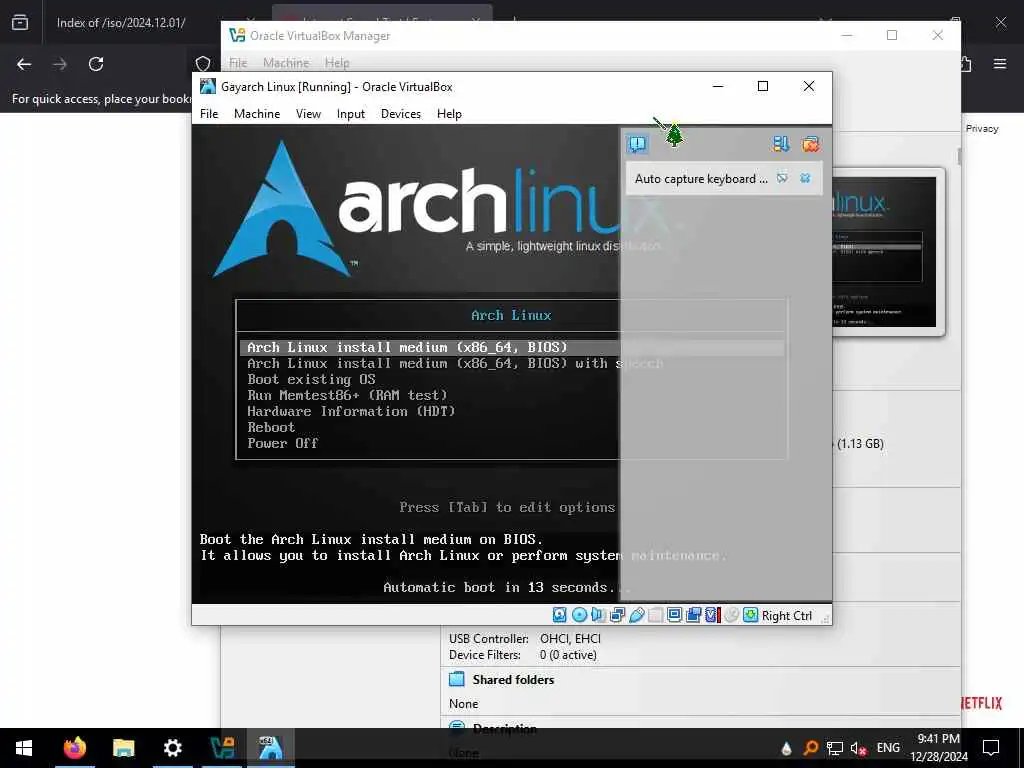Open the View menu of the VM window
Image resolution: width=1024 pixels, height=768 pixels.
(308, 114)
